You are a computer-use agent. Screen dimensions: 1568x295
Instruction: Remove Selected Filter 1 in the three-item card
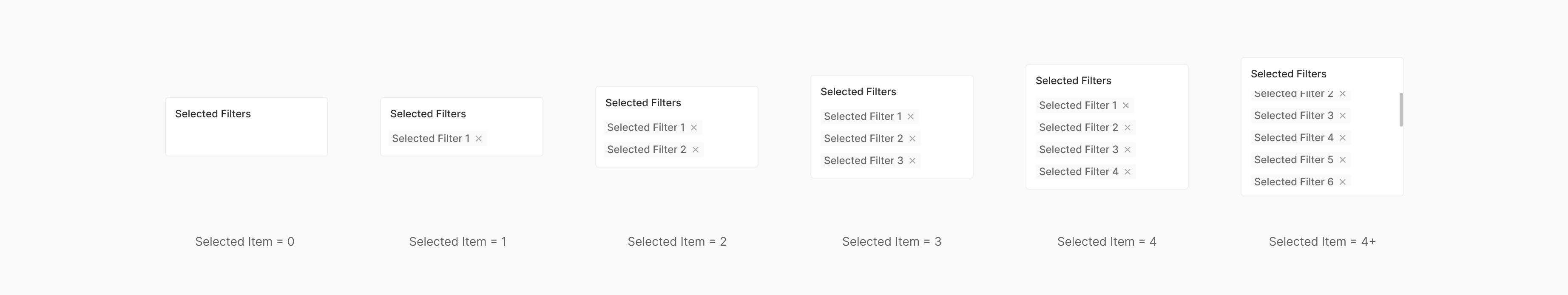[911, 117]
